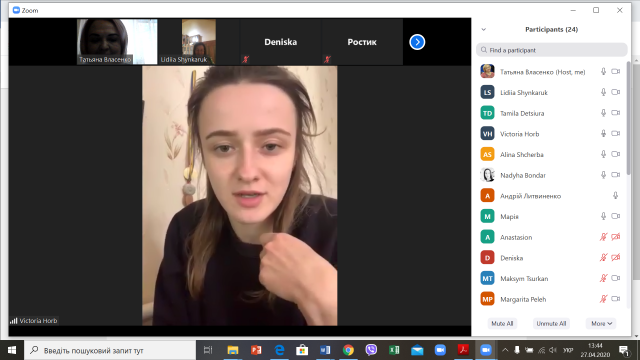Viewport: 640px width, 360px height.
Task: Open Microsoft Edge from taskbar
Action: point(279,350)
